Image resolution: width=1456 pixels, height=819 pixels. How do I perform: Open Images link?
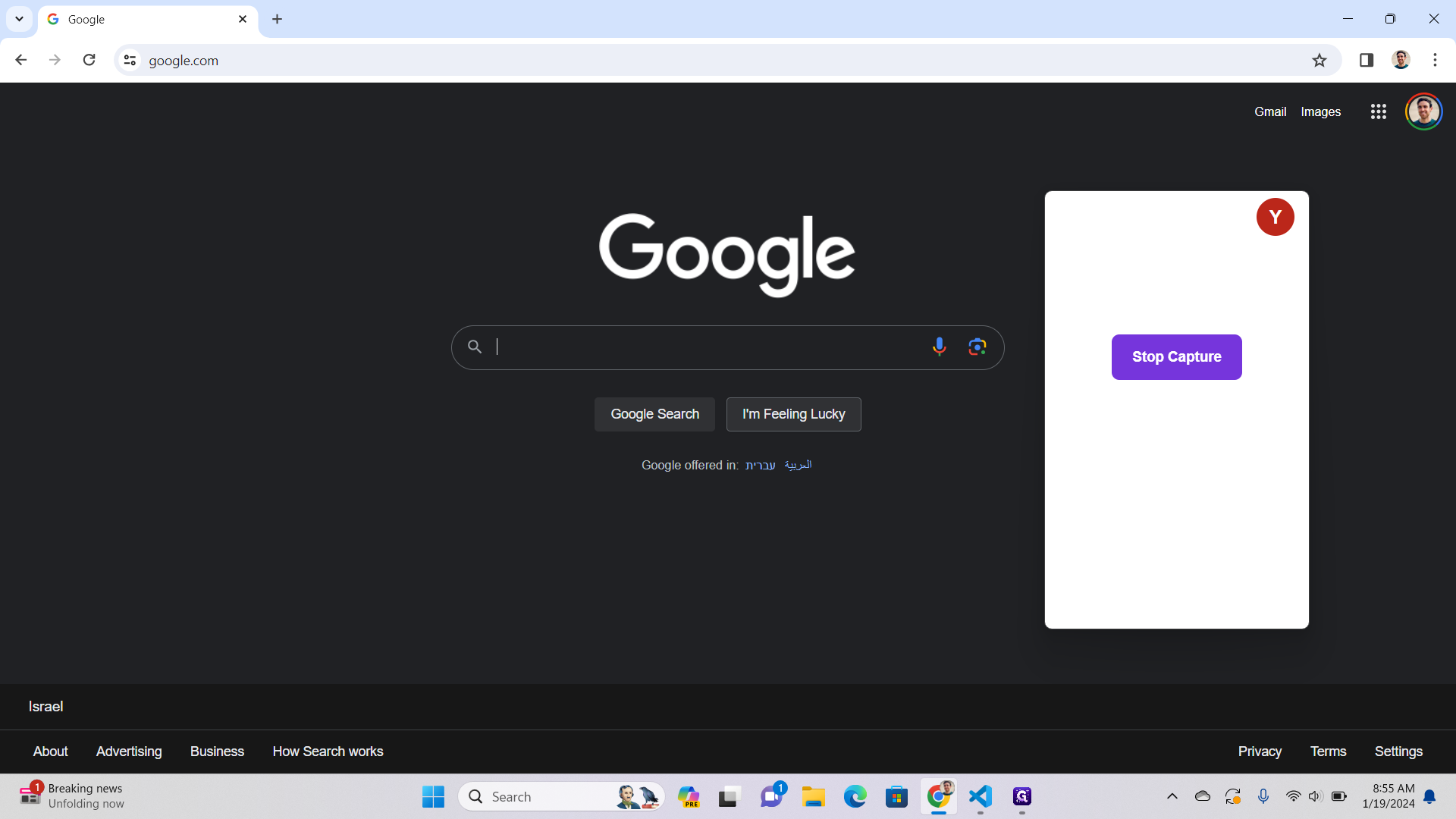click(1320, 111)
